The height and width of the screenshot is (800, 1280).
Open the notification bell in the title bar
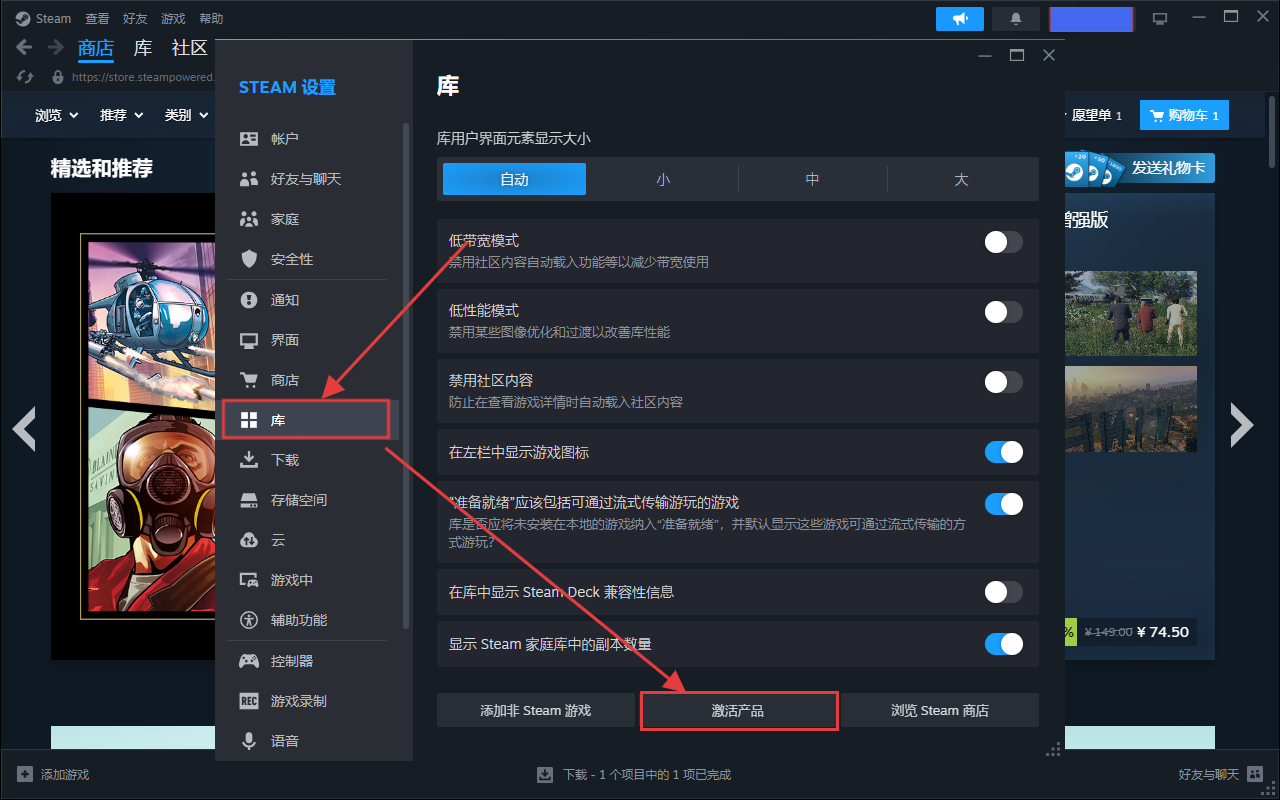(1017, 19)
